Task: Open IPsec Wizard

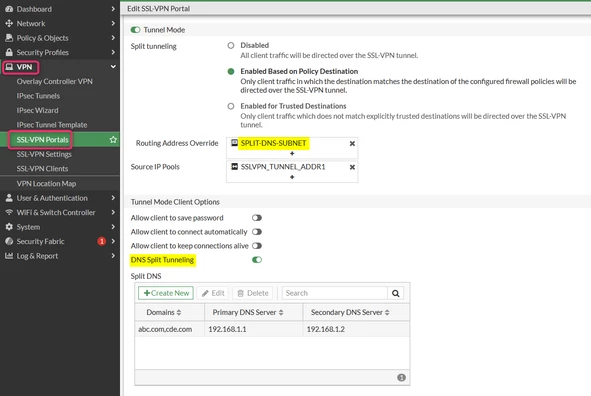Action: click(37, 110)
